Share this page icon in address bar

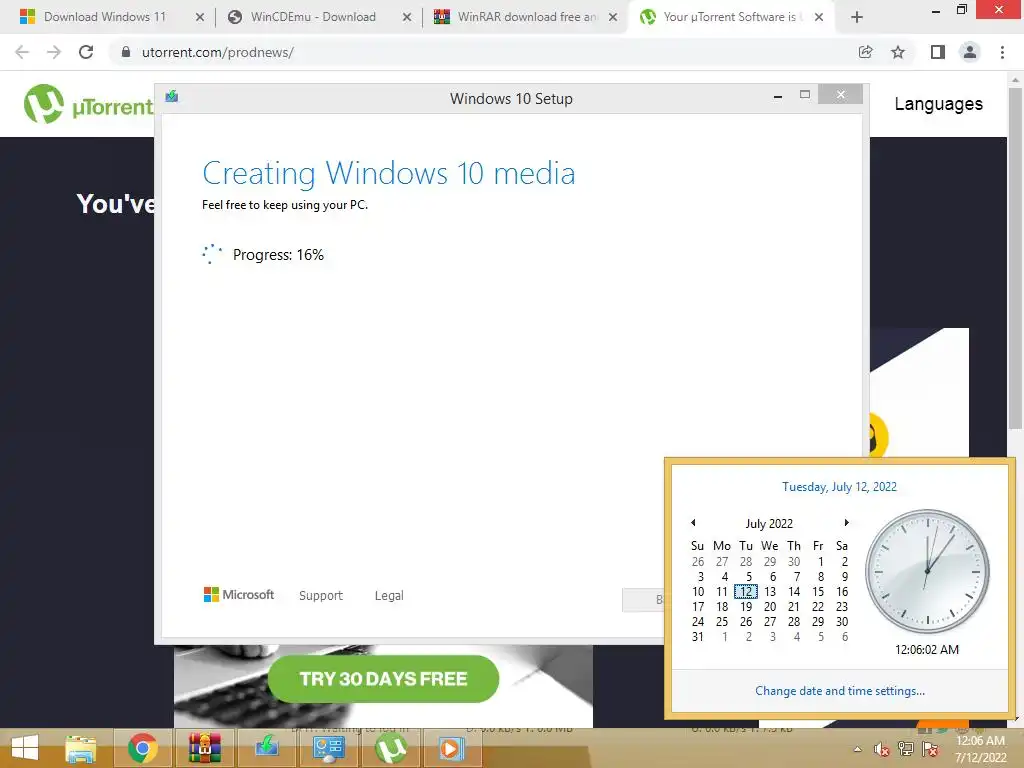tap(865, 52)
